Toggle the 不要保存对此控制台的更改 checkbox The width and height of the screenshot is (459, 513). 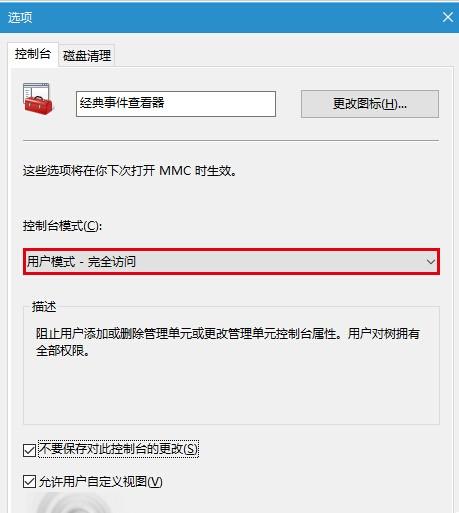point(29,450)
